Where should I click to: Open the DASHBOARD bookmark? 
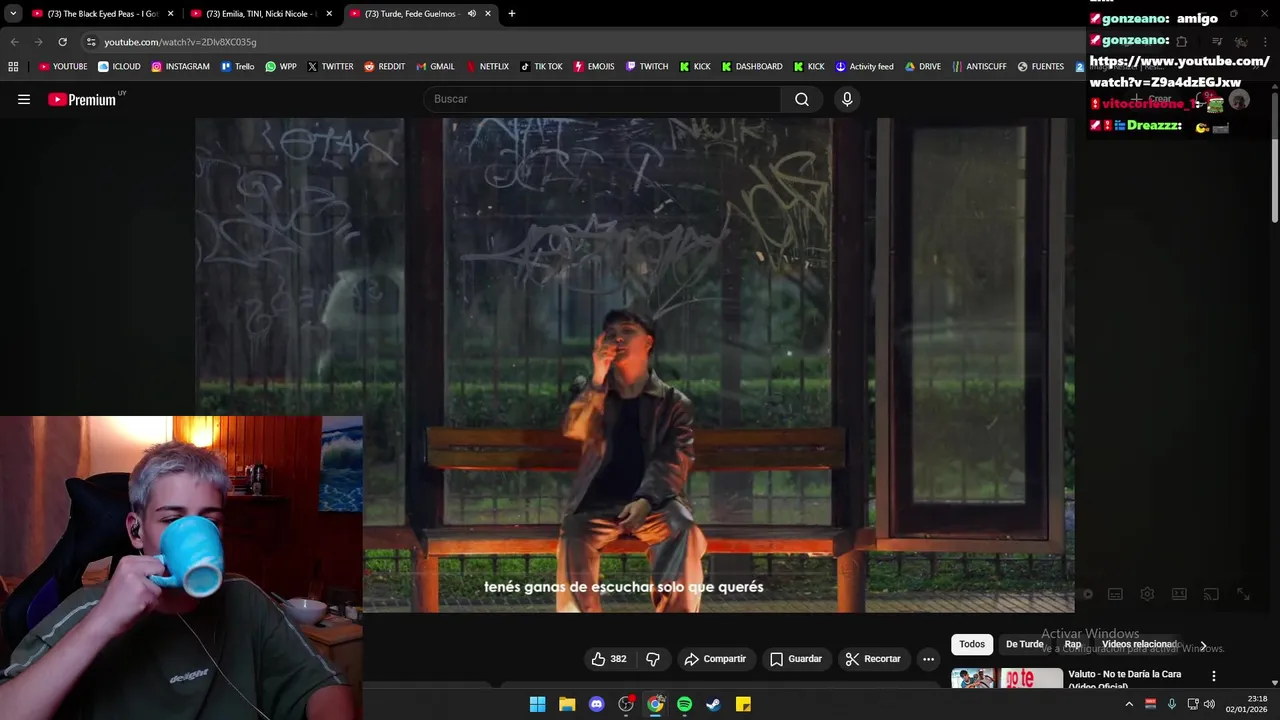coord(752,67)
